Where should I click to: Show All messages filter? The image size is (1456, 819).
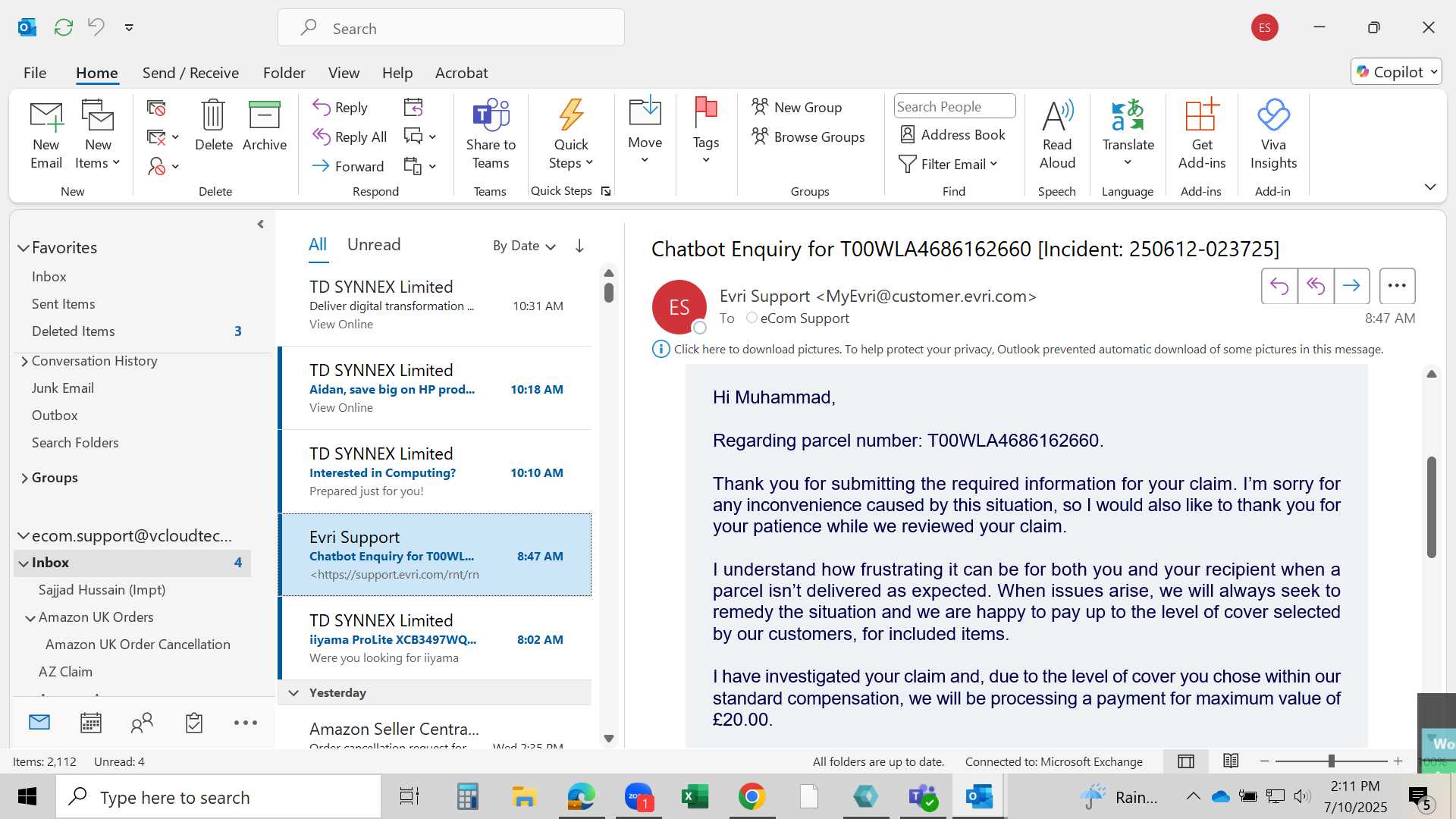click(318, 244)
